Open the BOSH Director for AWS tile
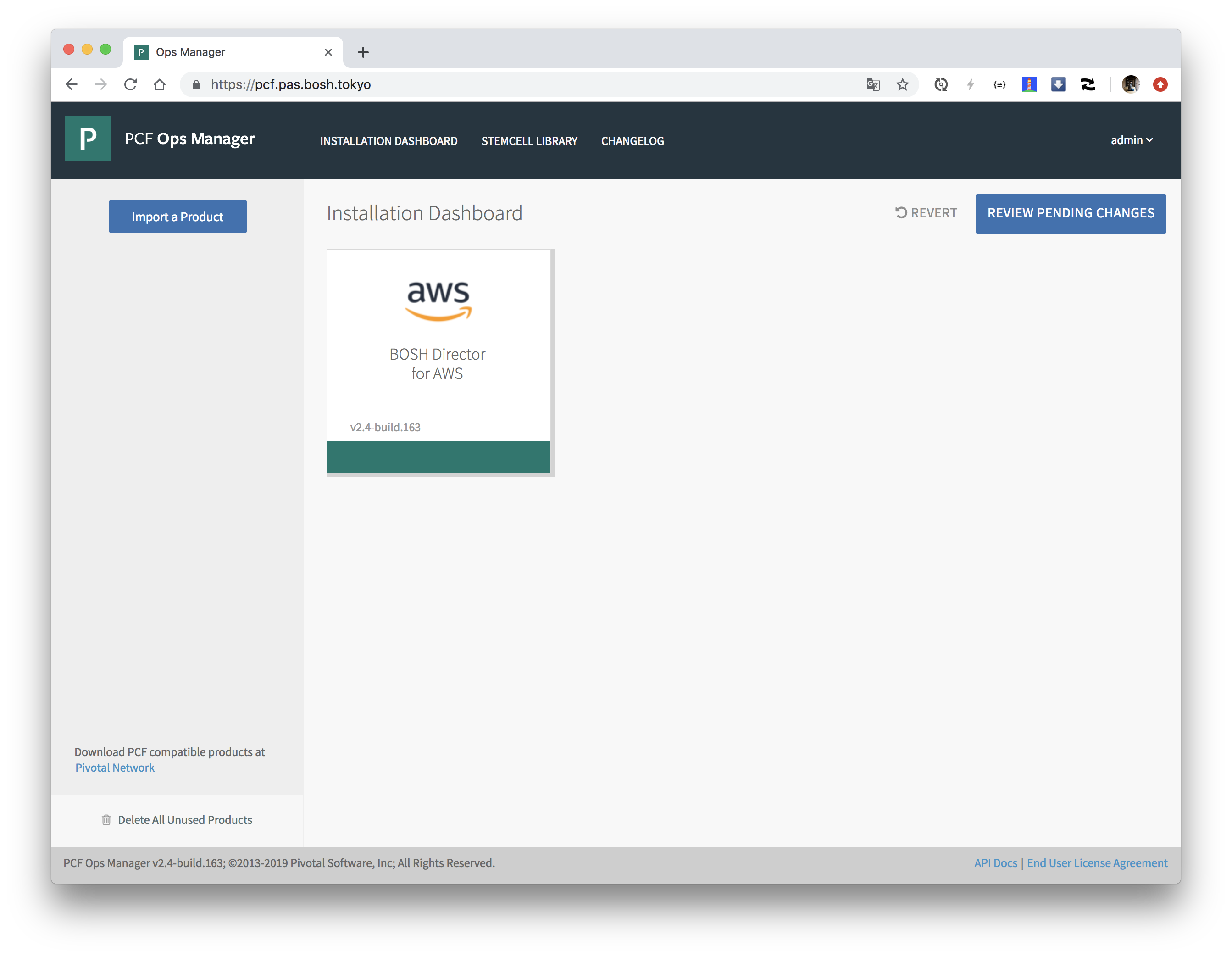This screenshot has height=957, width=1232. coord(438,361)
